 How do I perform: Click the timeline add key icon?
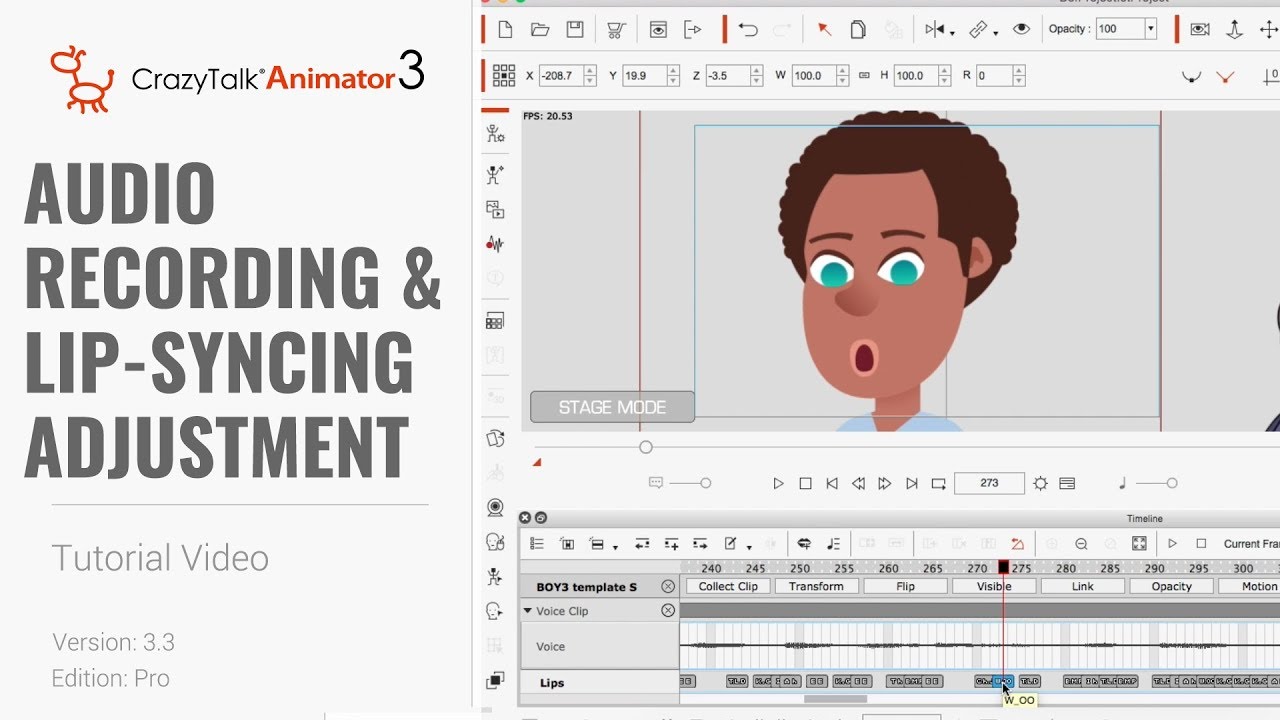coord(672,544)
